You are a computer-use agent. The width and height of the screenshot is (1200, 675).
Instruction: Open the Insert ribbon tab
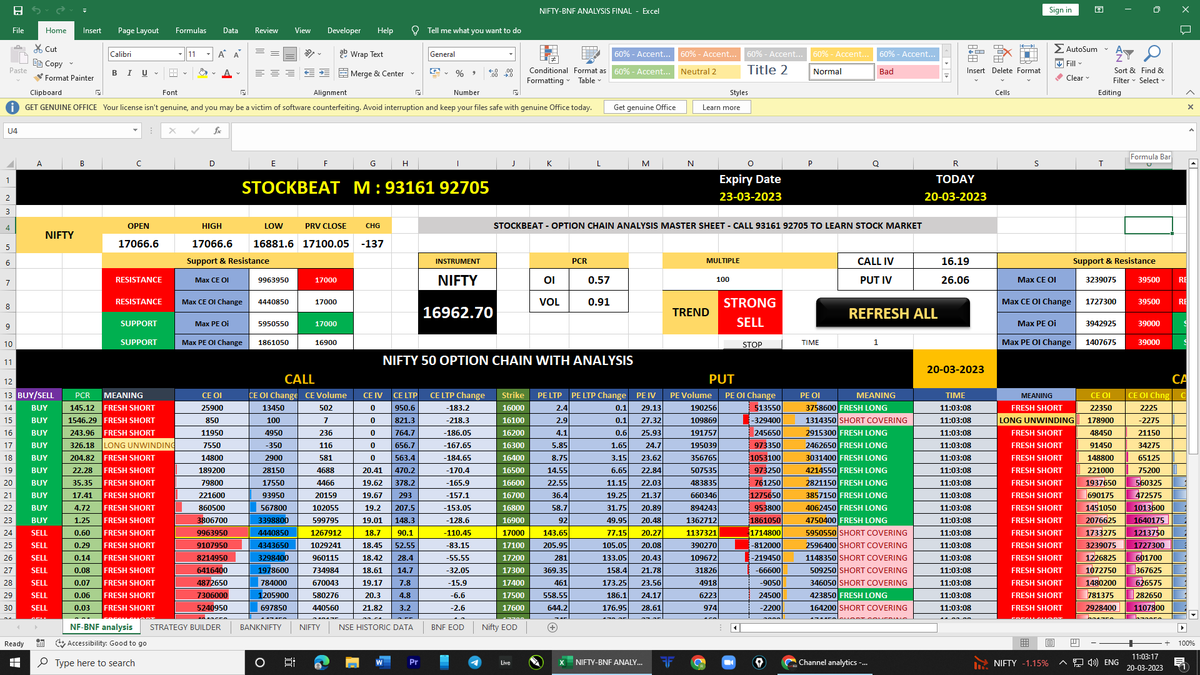click(x=91, y=31)
